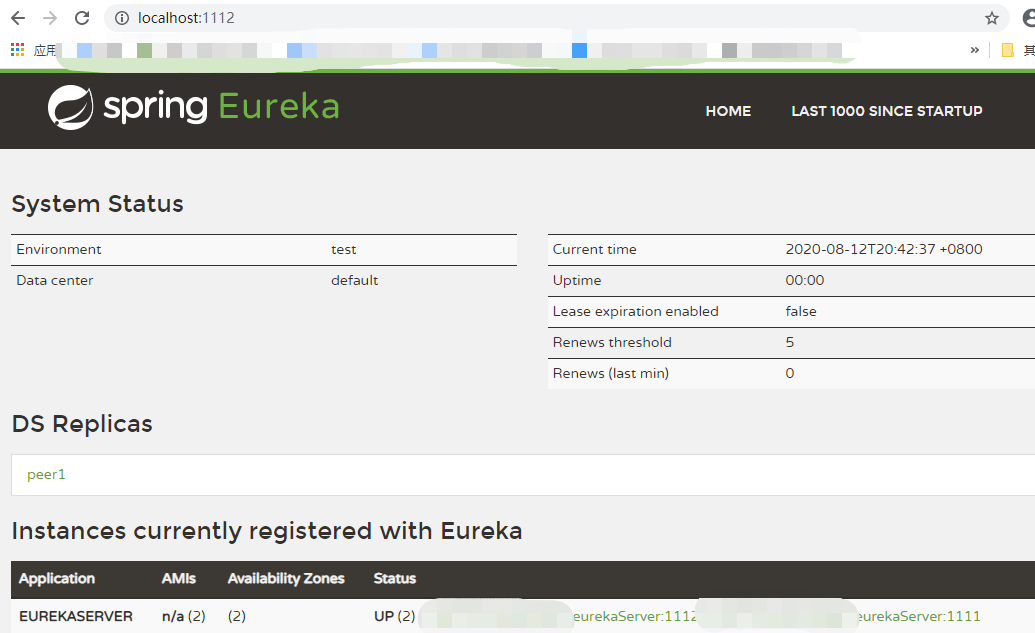The image size is (1035, 633).
Task: Show more bookmarks with the double chevron
Action: pos(974,50)
